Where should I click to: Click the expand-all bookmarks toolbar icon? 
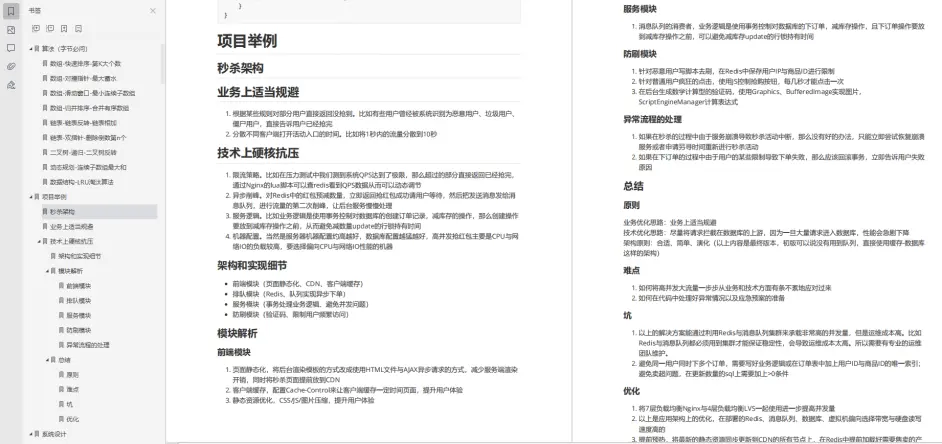click(35, 28)
